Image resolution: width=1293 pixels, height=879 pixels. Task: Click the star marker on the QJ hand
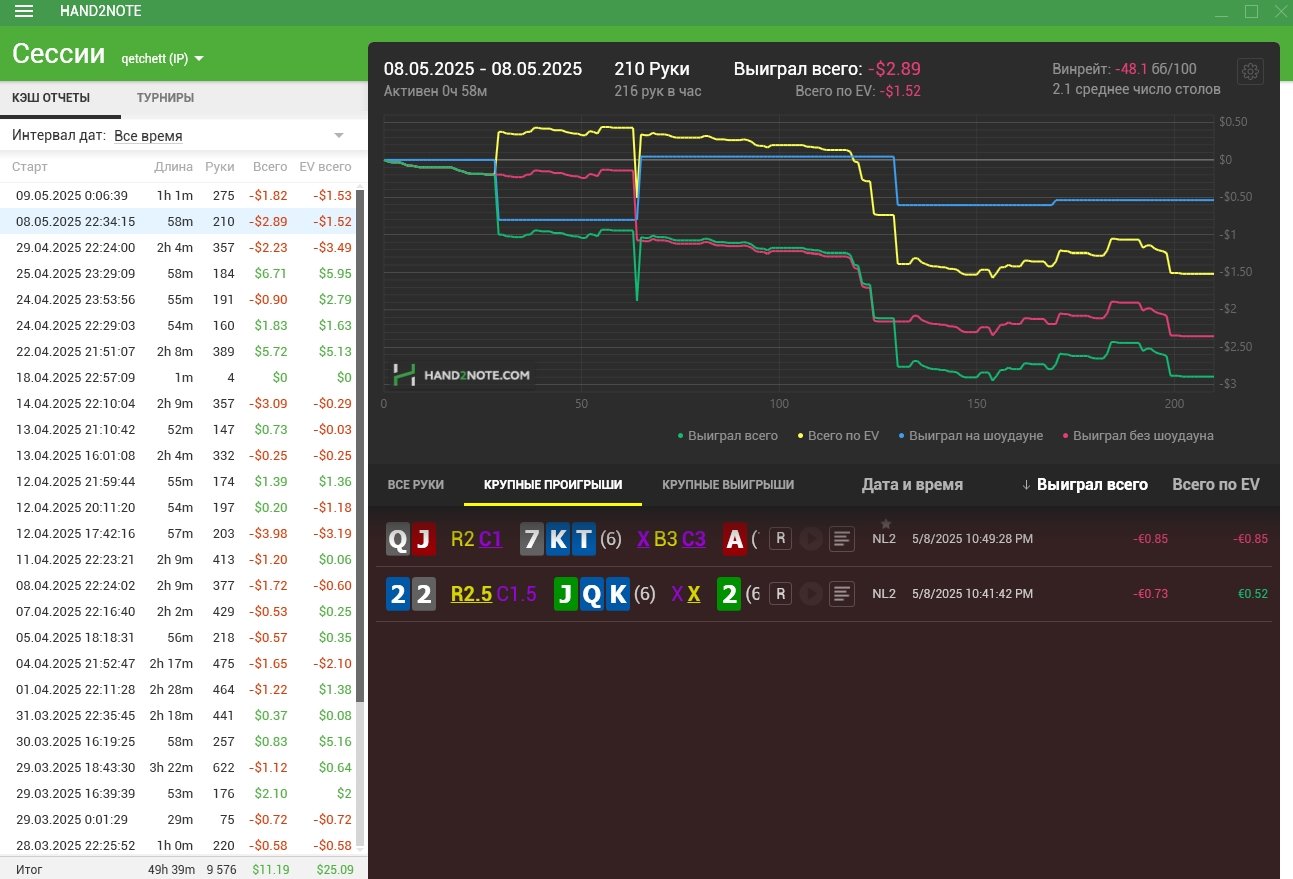click(x=885, y=523)
